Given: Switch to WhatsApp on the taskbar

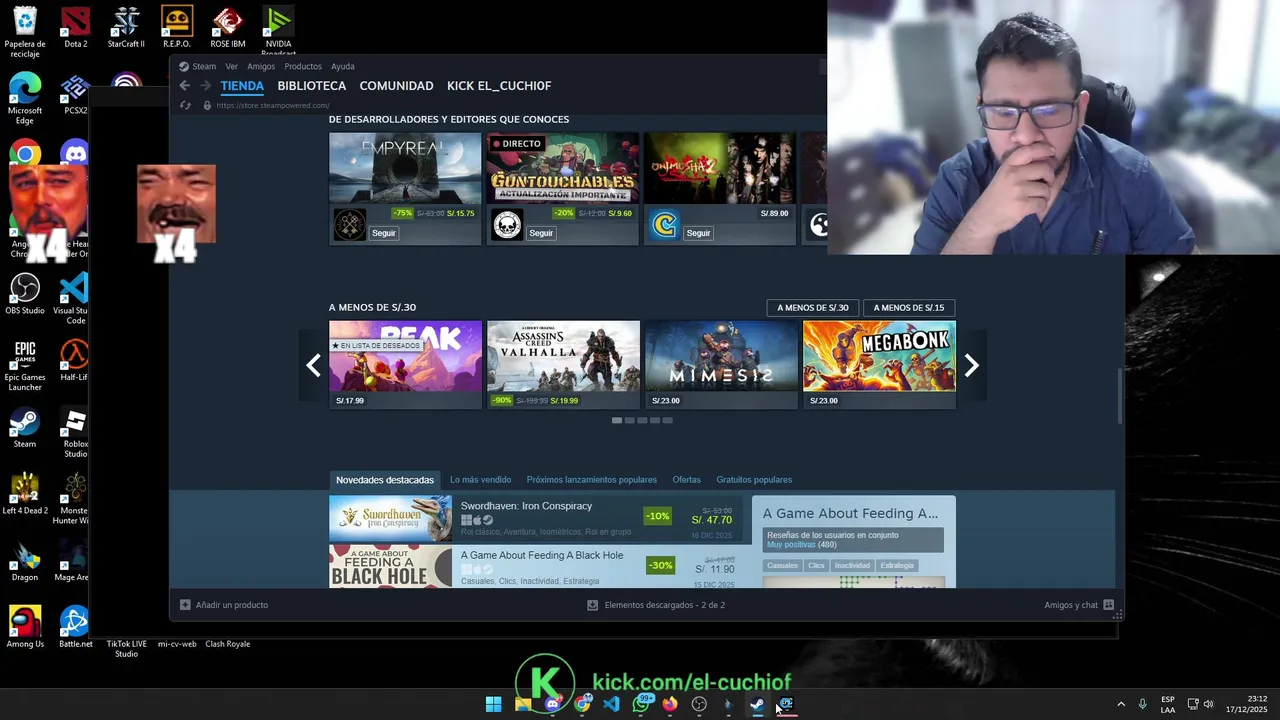Looking at the screenshot, I should point(641,704).
